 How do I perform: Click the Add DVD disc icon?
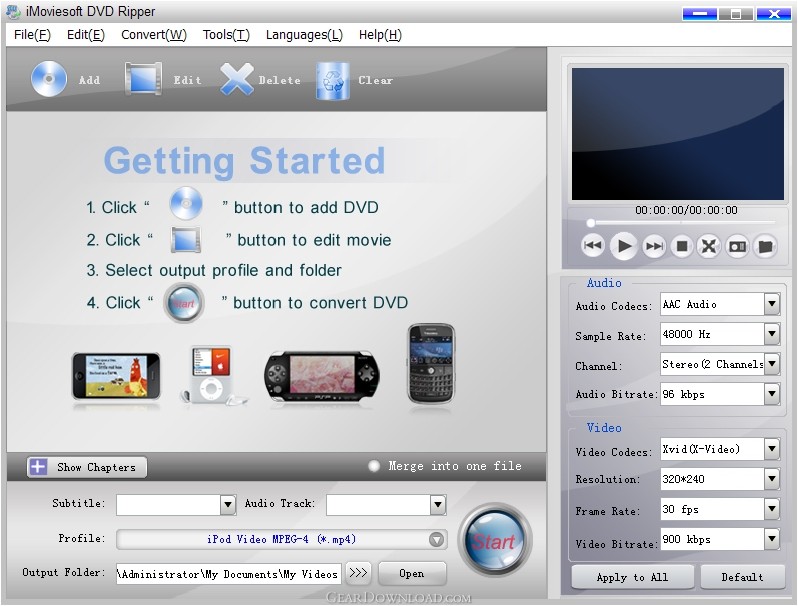point(49,79)
